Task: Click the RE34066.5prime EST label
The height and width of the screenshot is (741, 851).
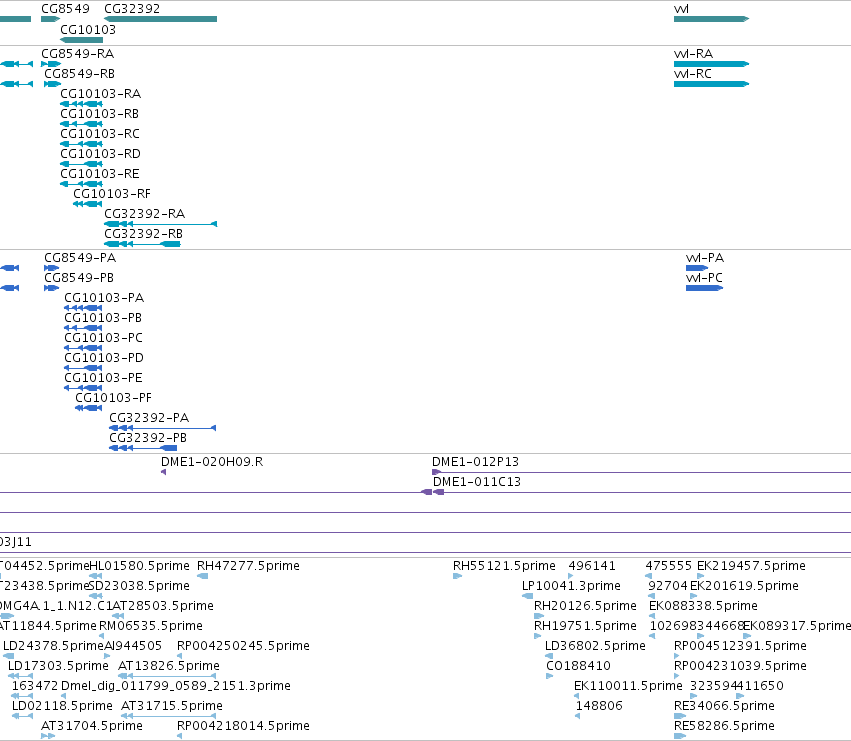Action: point(725,706)
